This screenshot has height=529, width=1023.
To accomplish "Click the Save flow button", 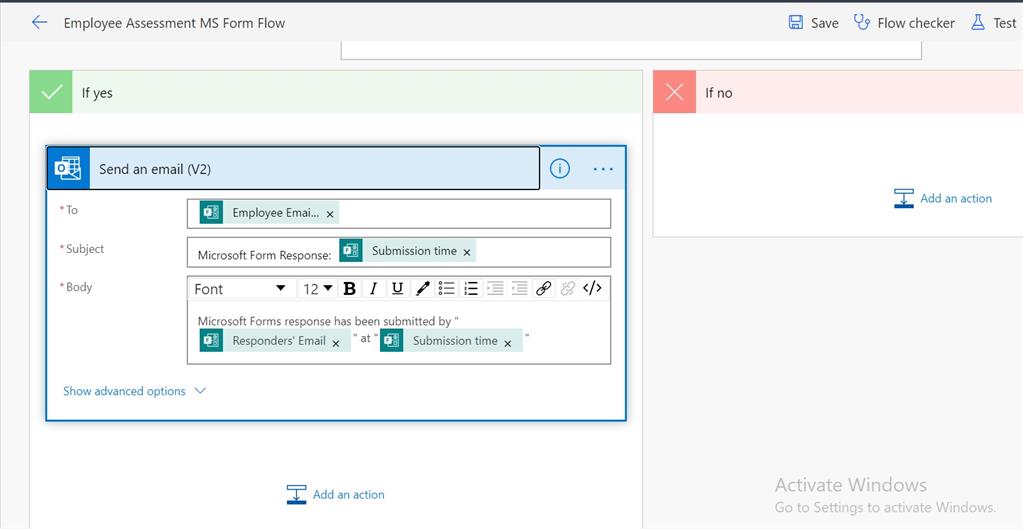I will 814,23.
